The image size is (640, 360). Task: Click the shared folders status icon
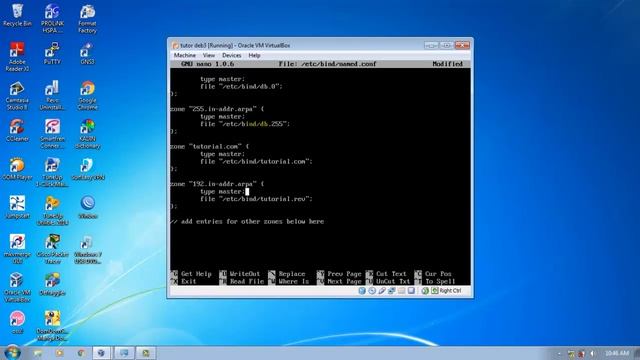pos(401,291)
